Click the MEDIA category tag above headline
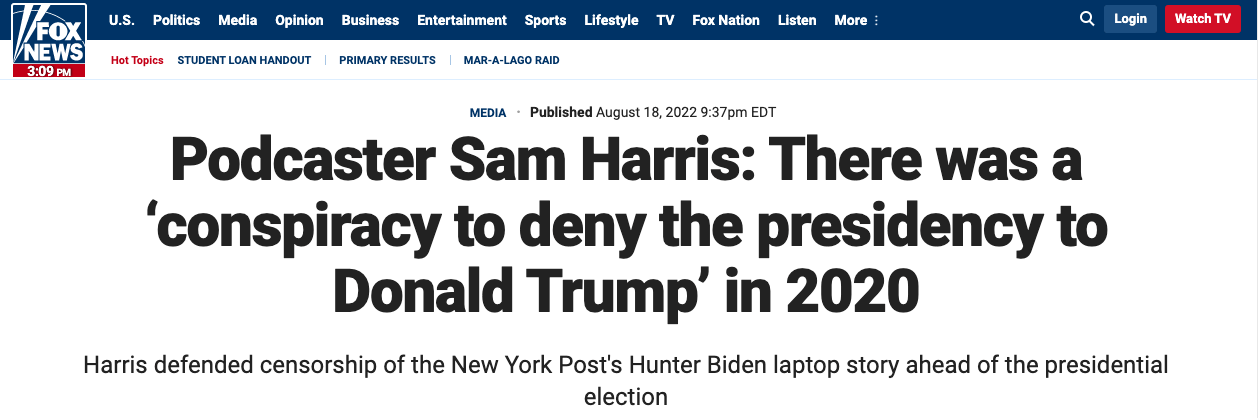This screenshot has width=1258, height=418. pyautogui.click(x=488, y=113)
